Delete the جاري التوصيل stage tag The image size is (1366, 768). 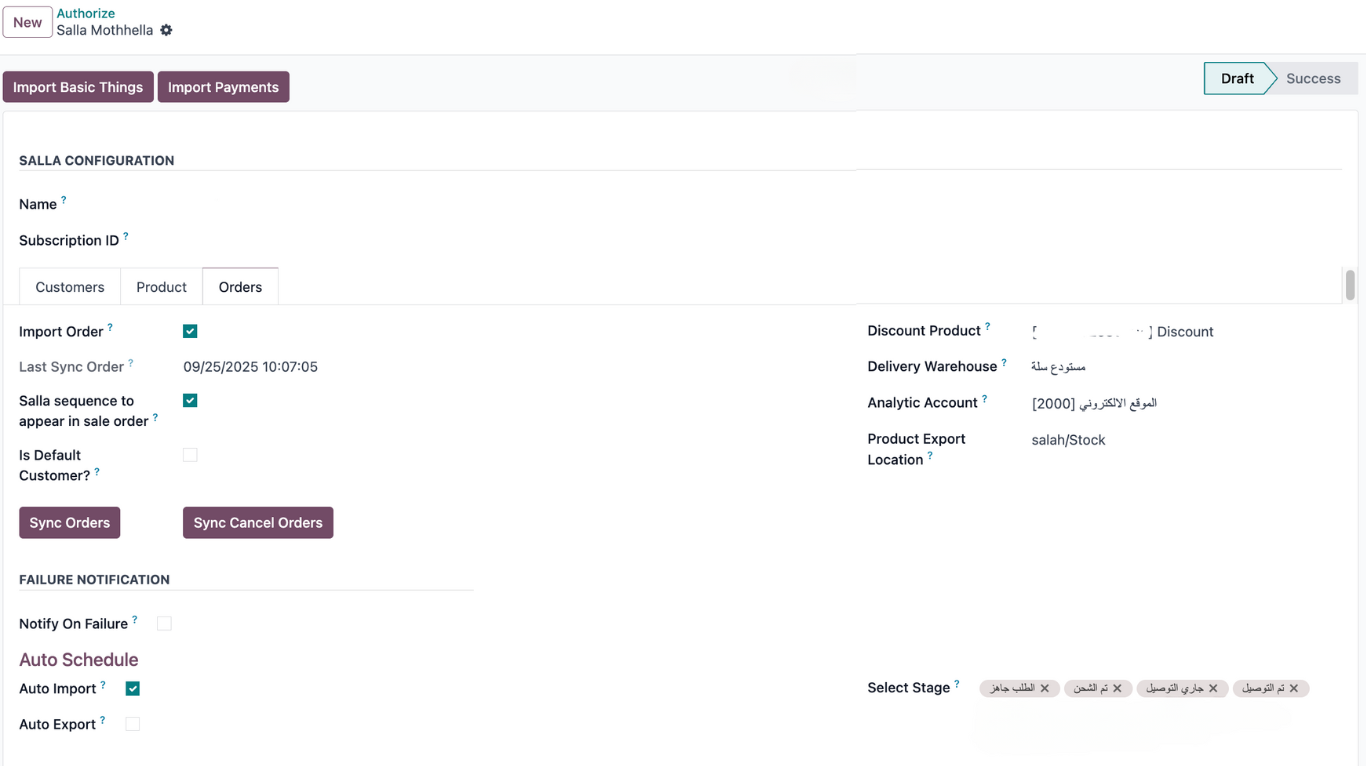pyautogui.click(x=1213, y=688)
